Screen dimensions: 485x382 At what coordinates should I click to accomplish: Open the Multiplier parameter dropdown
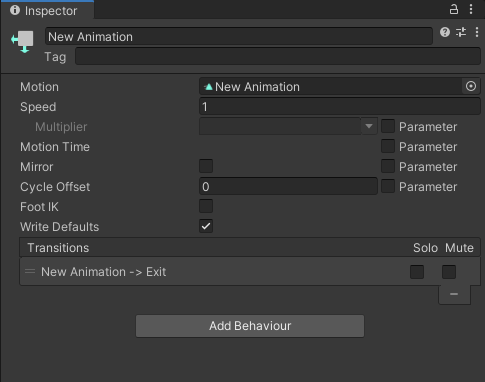(x=288, y=126)
